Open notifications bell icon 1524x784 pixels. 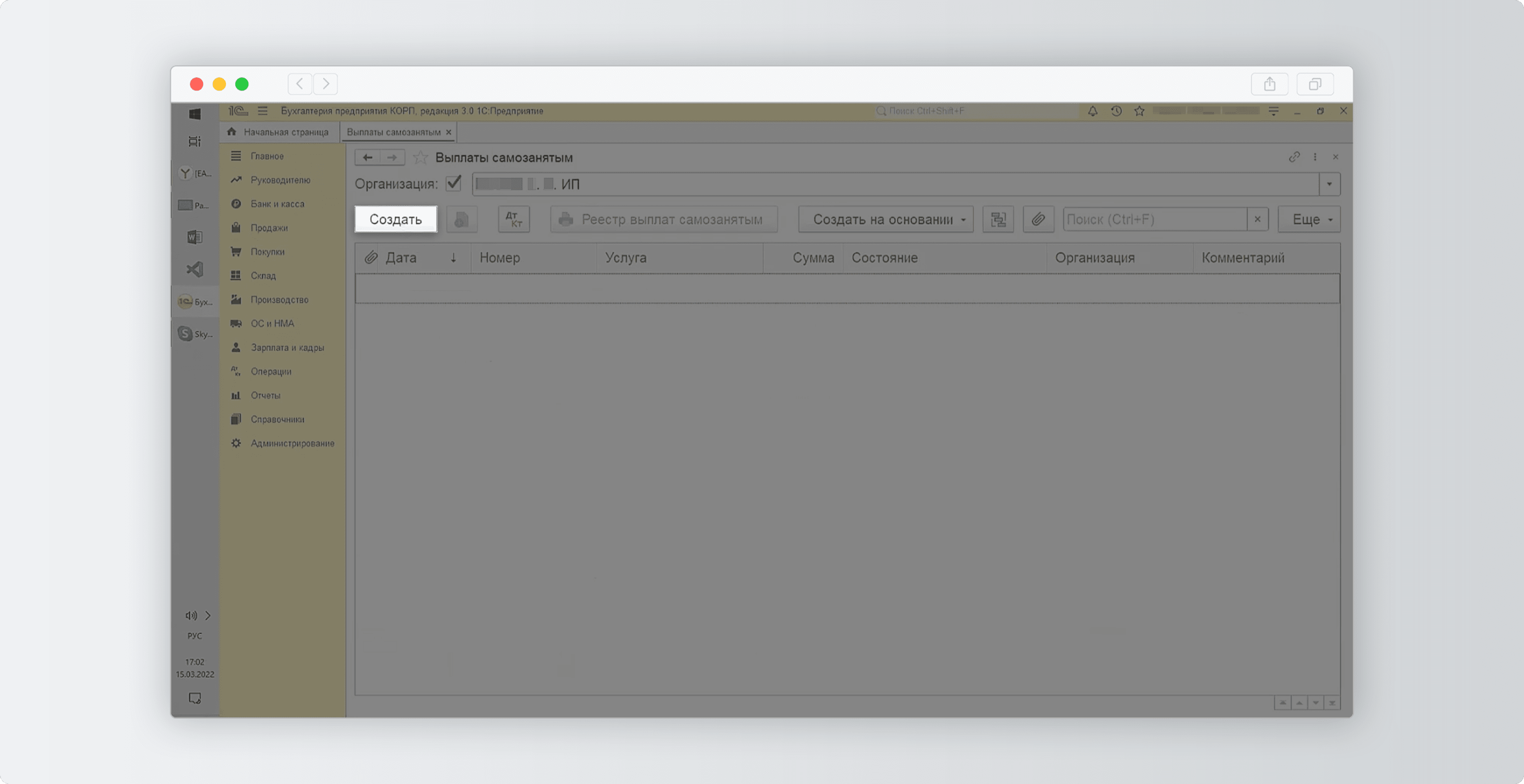point(1093,111)
